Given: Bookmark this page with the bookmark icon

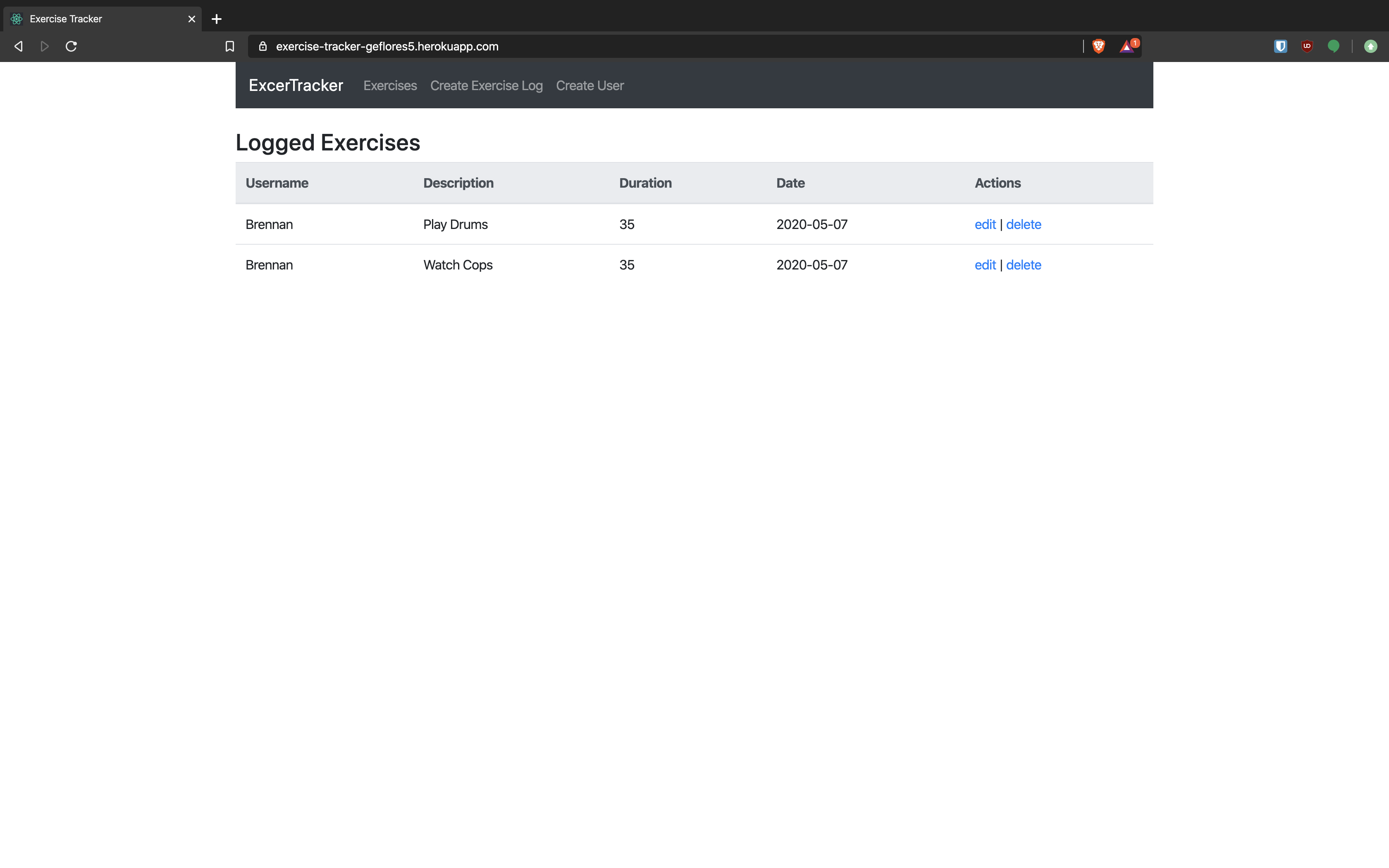Looking at the screenshot, I should click(x=229, y=46).
